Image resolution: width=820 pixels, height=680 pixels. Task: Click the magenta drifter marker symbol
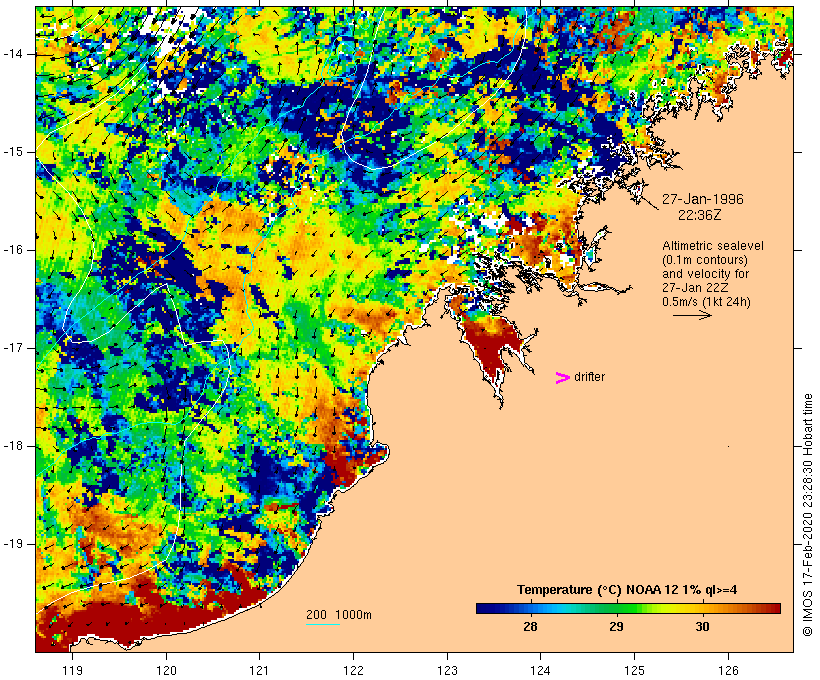(562, 378)
